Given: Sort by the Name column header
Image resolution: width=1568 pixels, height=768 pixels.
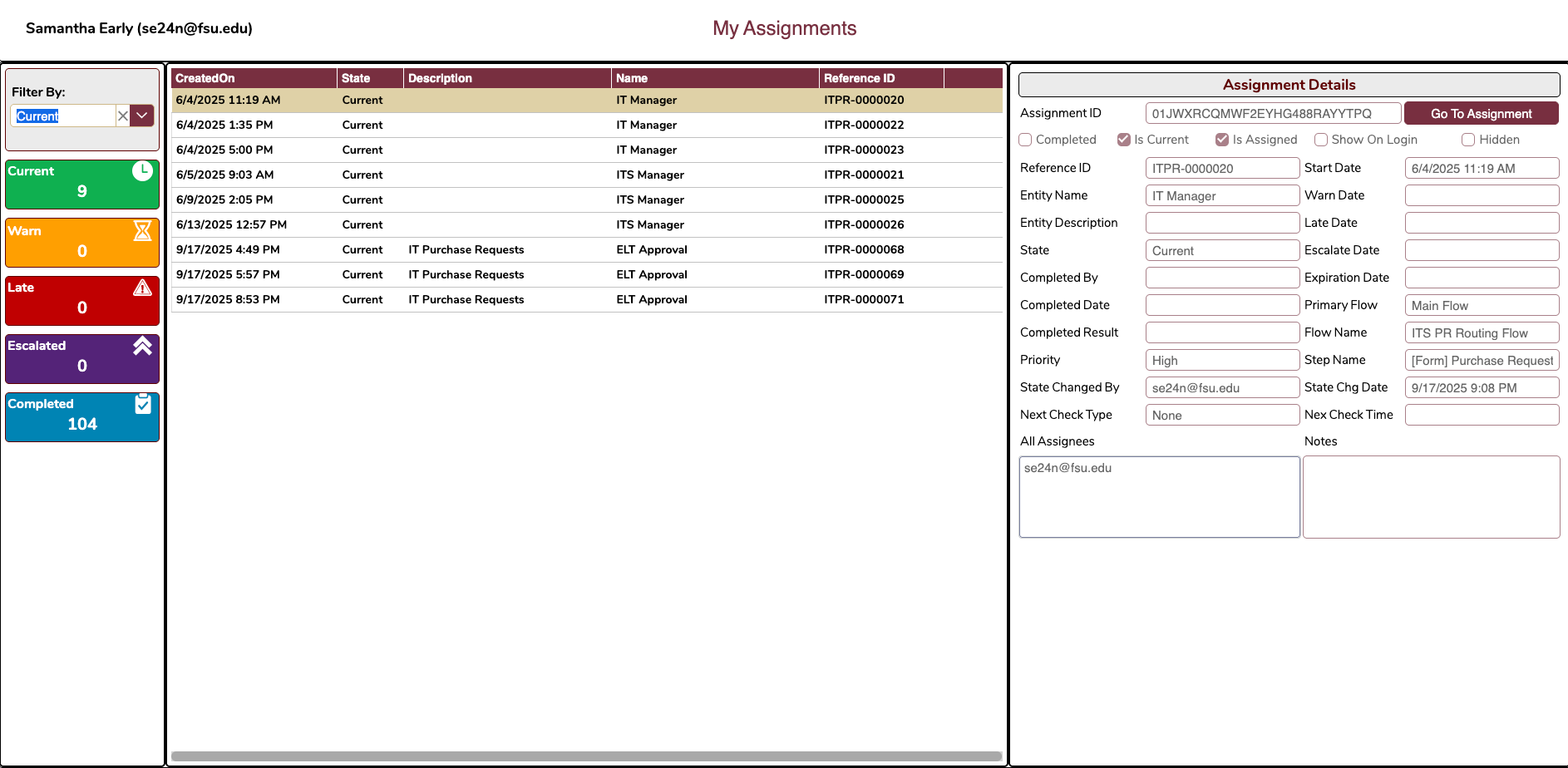Looking at the screenshot, I should pos(715,78).
